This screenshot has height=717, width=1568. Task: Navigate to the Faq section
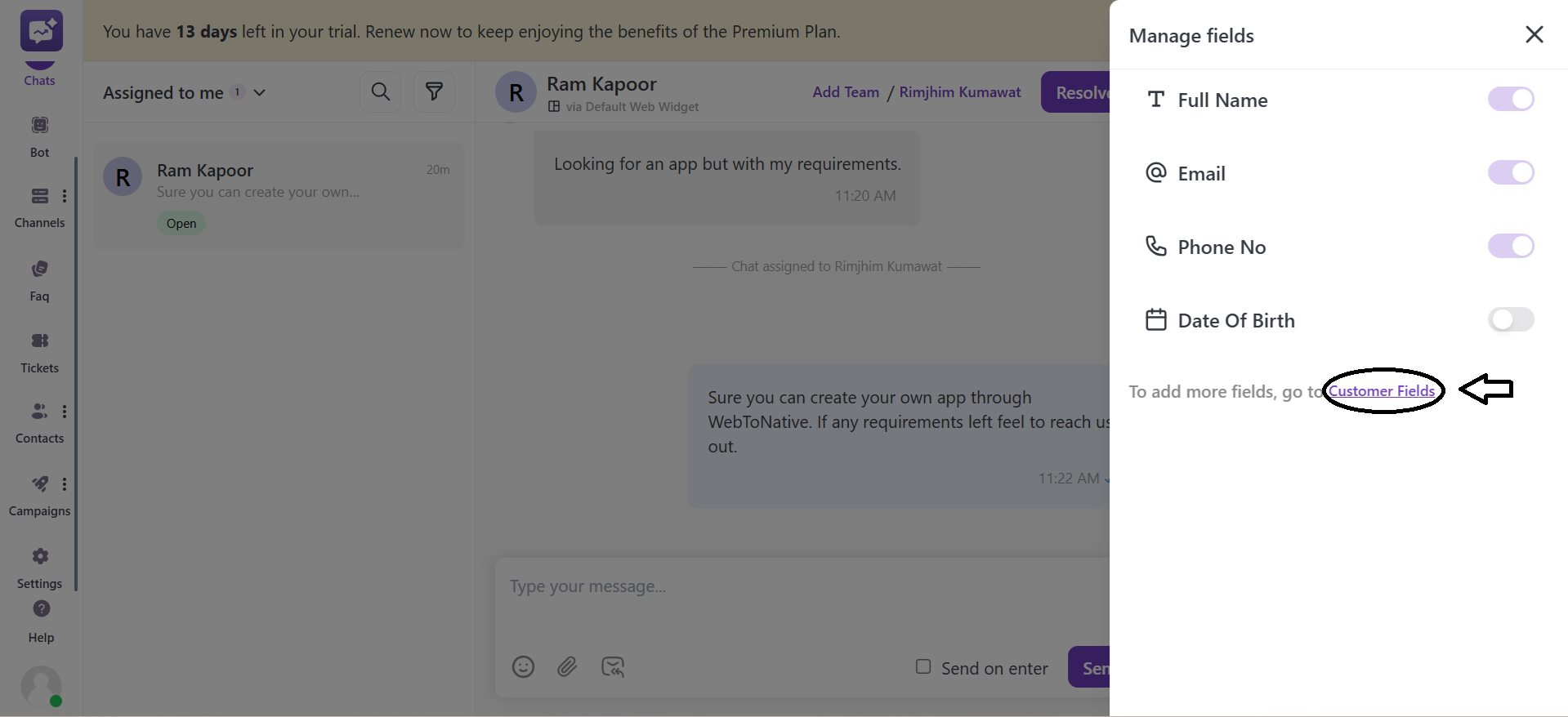pyautogui.click(x=39, y=269)
